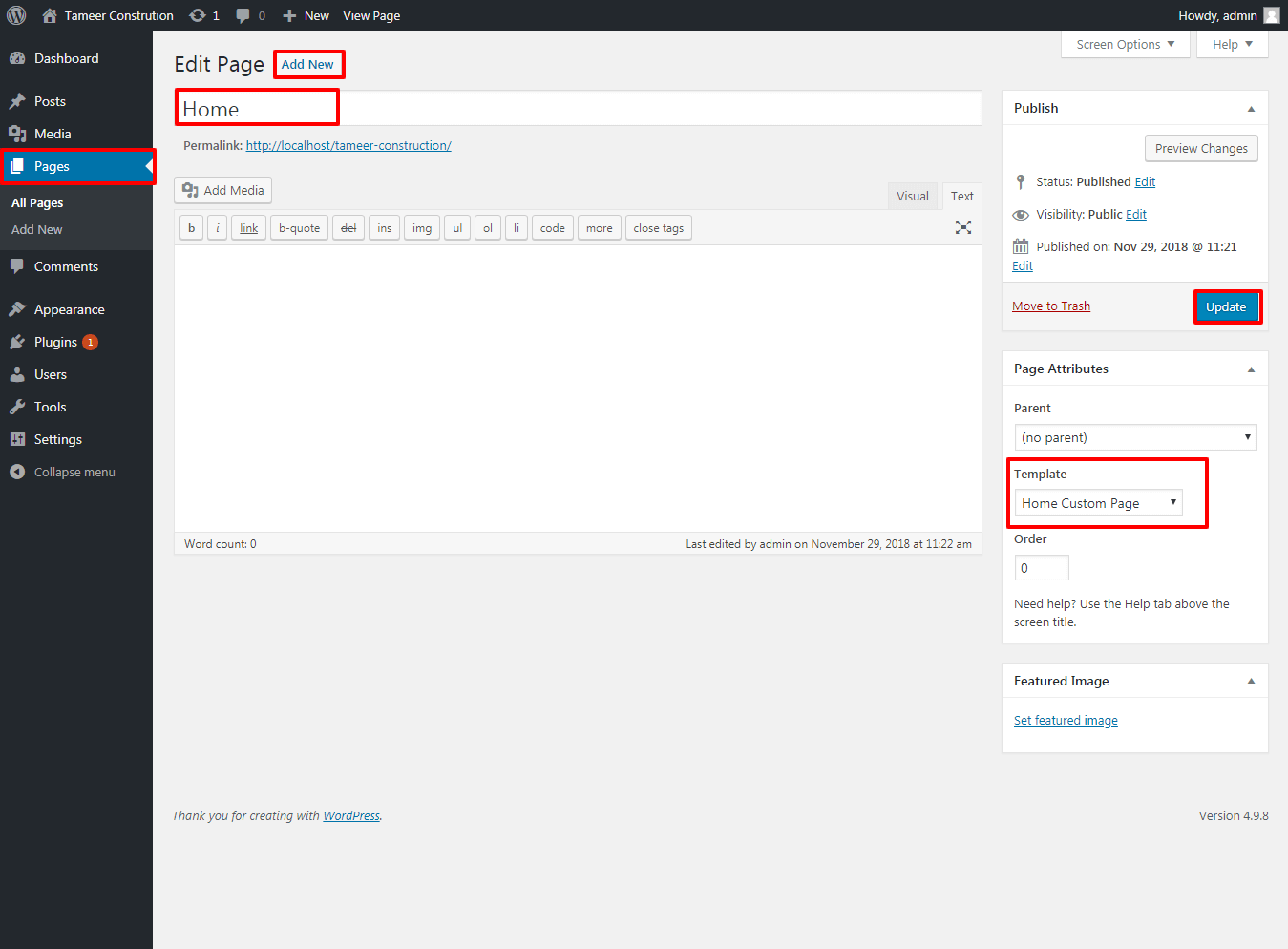
Task: Toggle the distraction-free fullscreen editor icon
Action: (x=963, y=227)
